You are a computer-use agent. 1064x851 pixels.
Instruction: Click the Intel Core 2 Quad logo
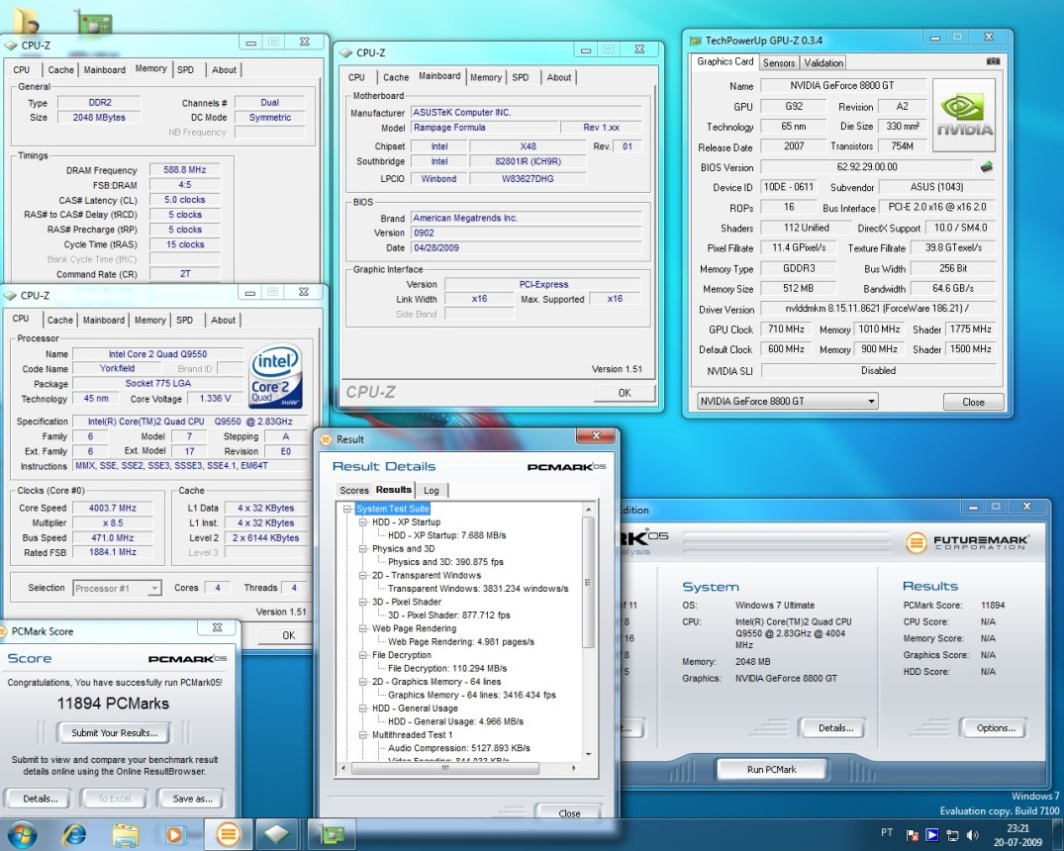click(x=275, y=377)
